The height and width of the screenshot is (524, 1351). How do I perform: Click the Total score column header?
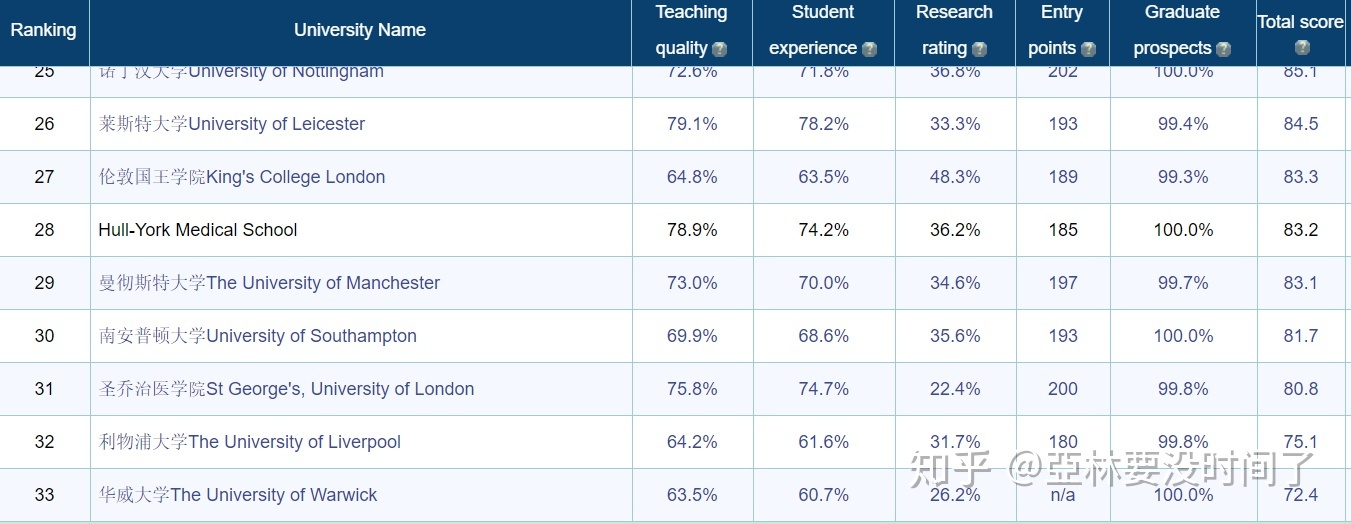1300,22
